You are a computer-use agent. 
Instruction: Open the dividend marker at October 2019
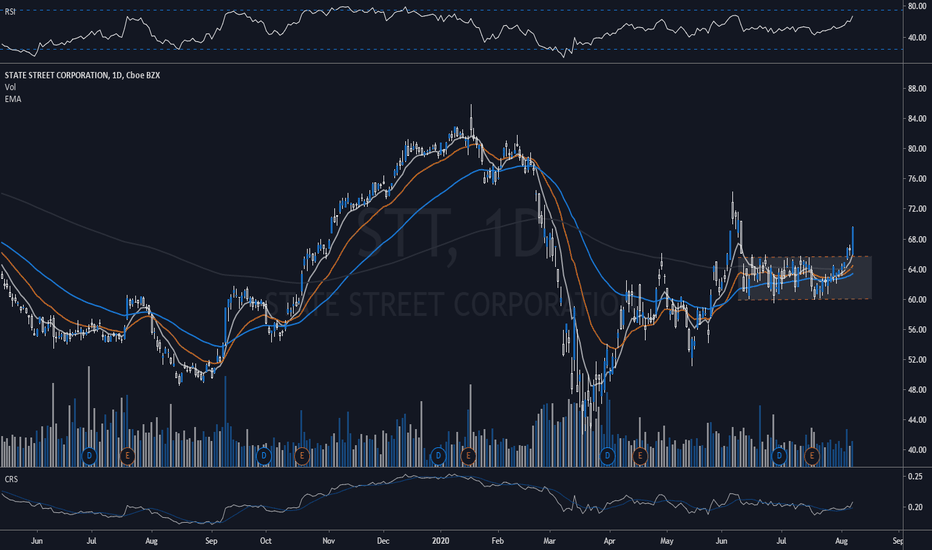point(263,457)
